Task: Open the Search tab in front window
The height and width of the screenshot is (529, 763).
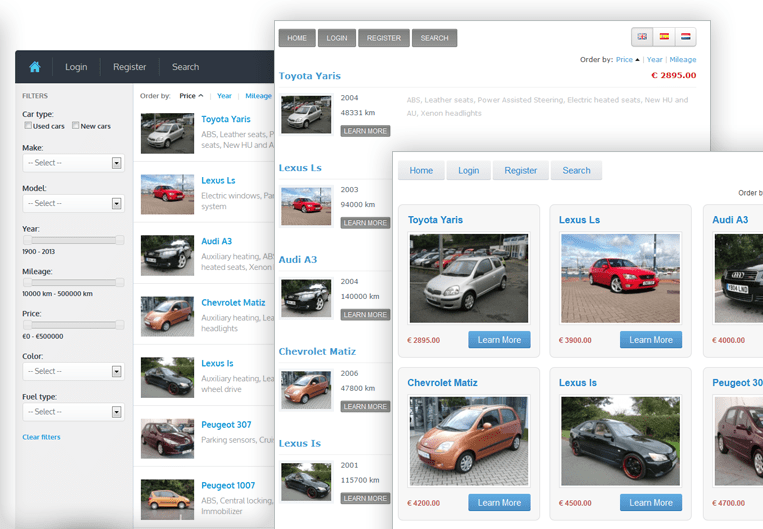Action: coord(576,170)
